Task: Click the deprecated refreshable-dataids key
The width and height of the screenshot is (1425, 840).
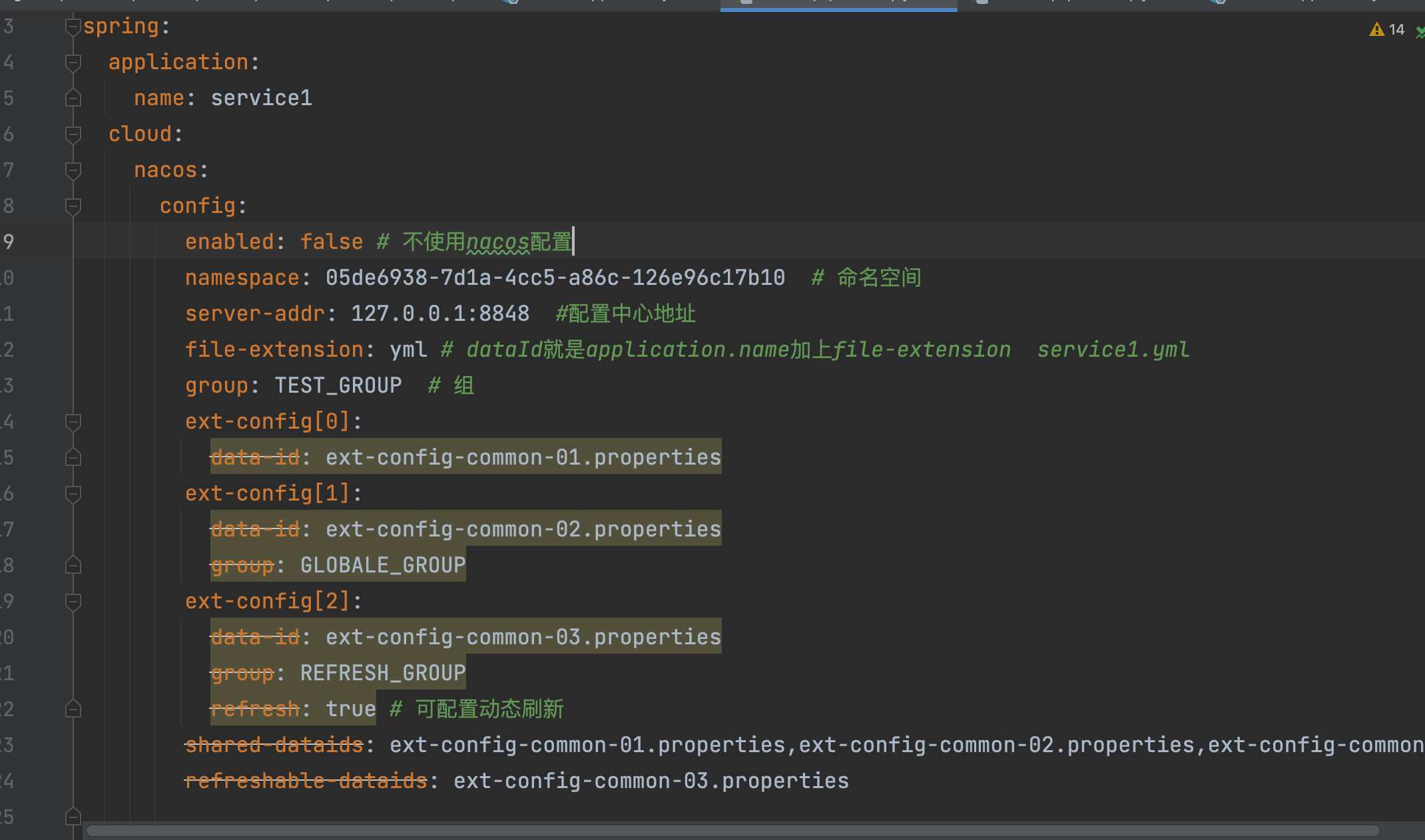Action: pyautogui.click(x=306, y=781)
